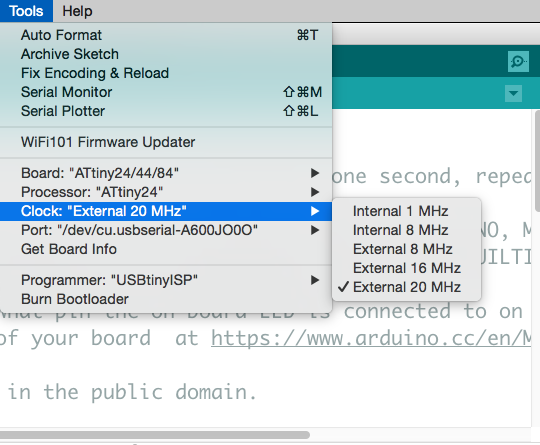Click Burn Bootloader
Viewport: 540px width, 445px height.
[166, 299]
